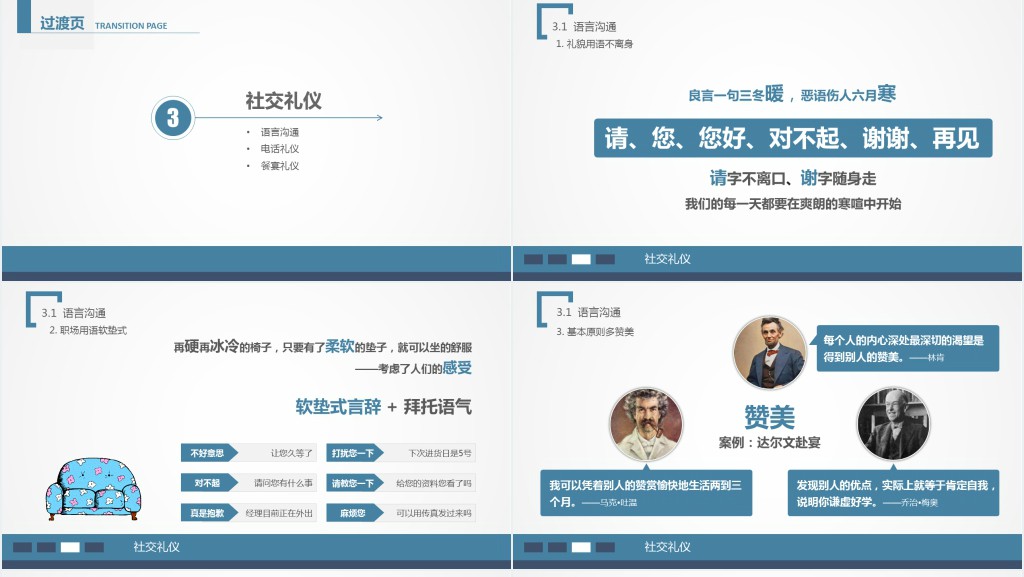Select the 案例：达尔文赴宴 caption
Screen dimensions: 1024x577
(x=769, y=443)
